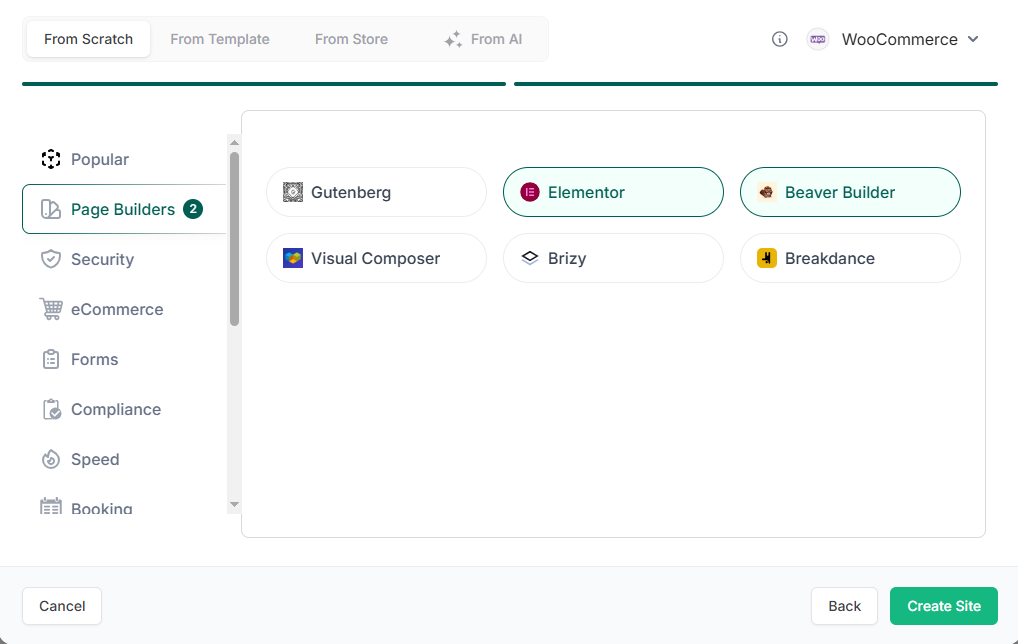Click the Elementor logo icon

(530, 192)
